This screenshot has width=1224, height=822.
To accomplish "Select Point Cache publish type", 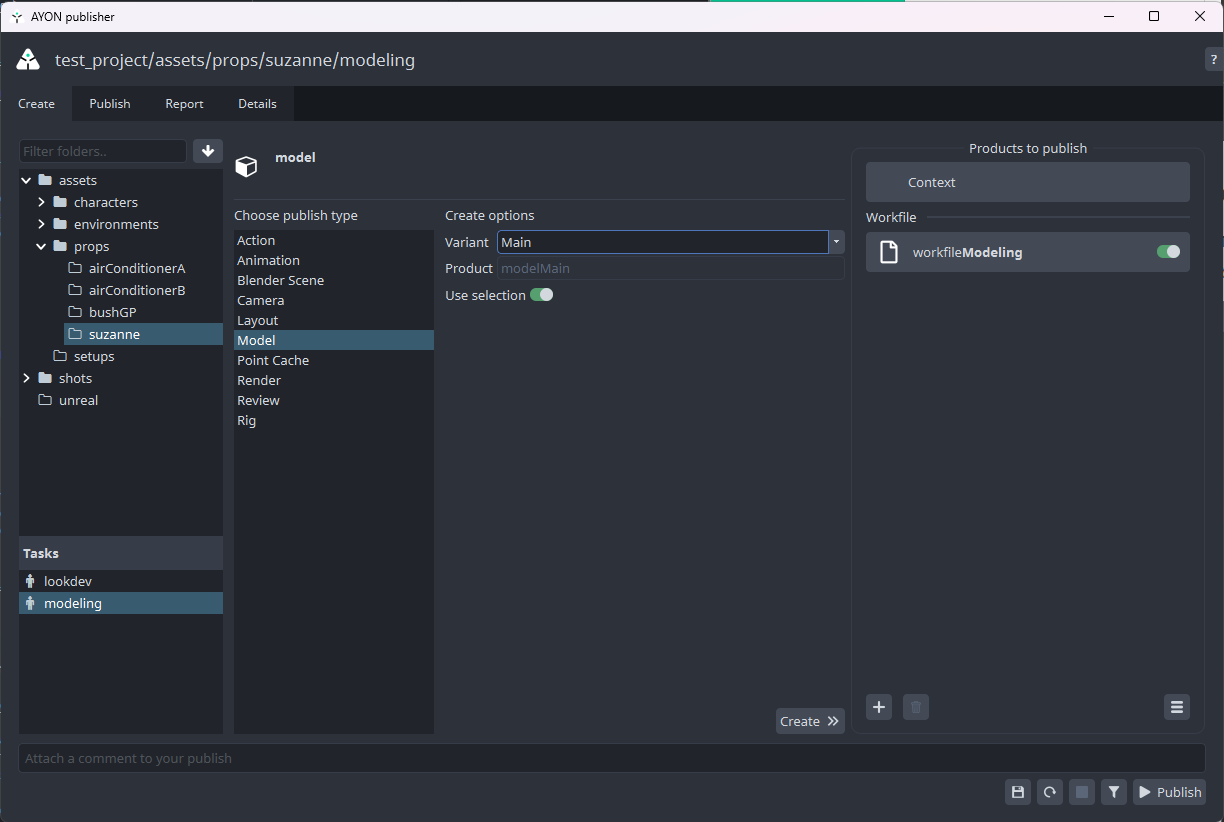I will (334, 360).
